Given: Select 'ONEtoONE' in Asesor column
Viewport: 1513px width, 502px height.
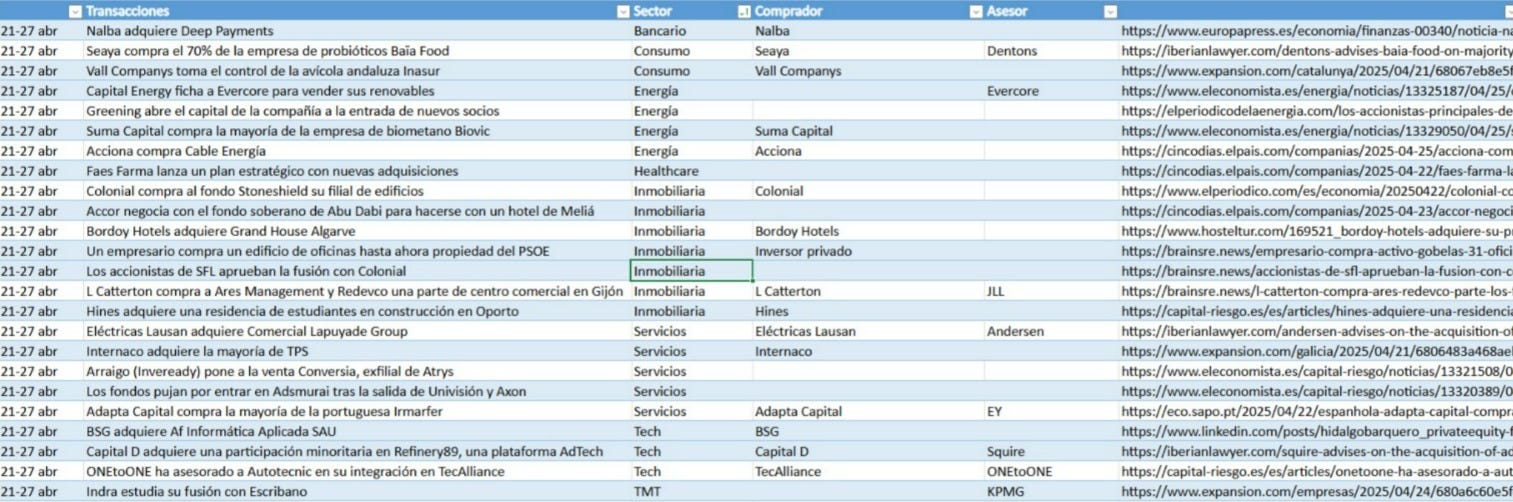Looking at the screenshot, I should coord(1051,471).
